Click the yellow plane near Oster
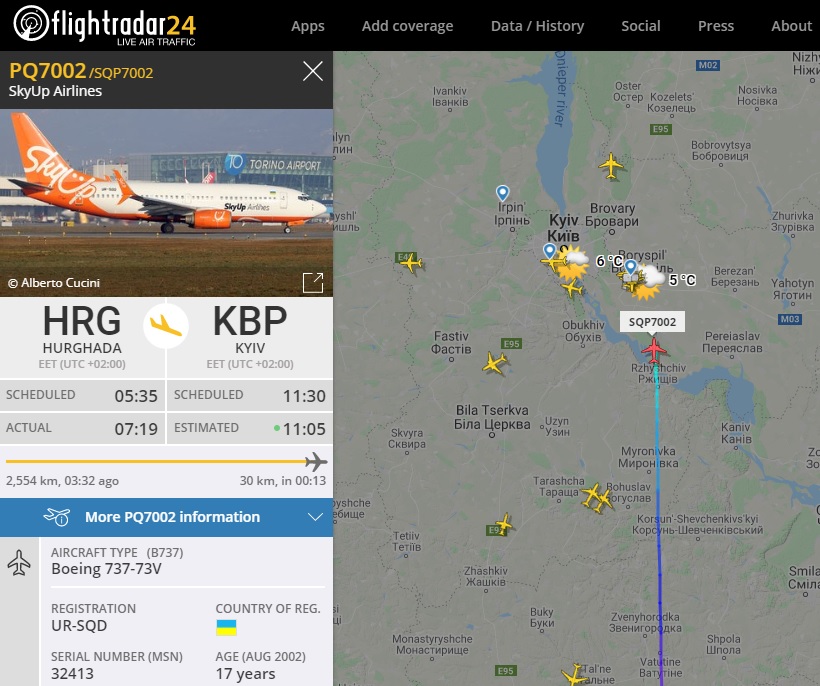 pos(611,166)
